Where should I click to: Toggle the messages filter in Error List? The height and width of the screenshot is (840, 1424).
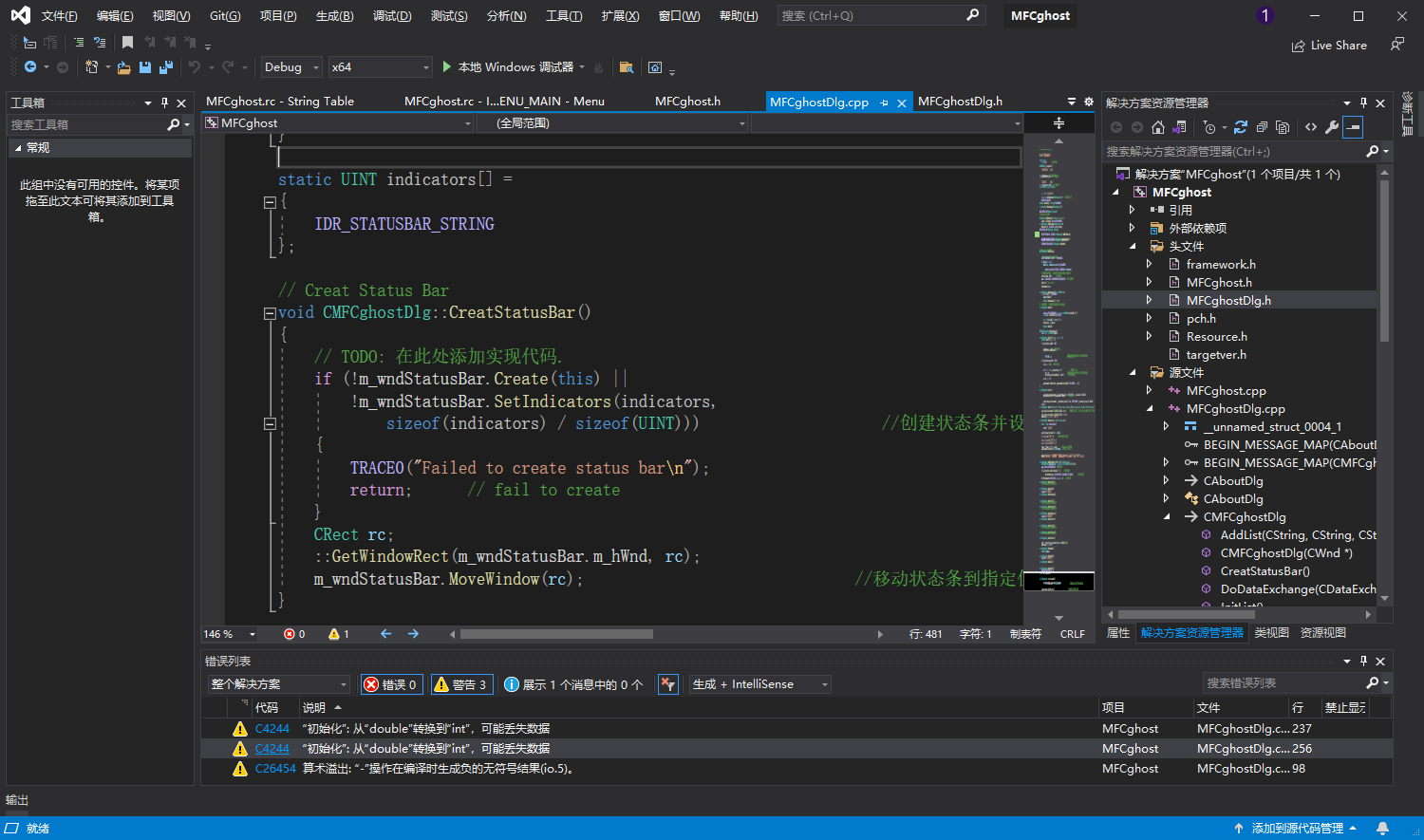tap(573, 684)
